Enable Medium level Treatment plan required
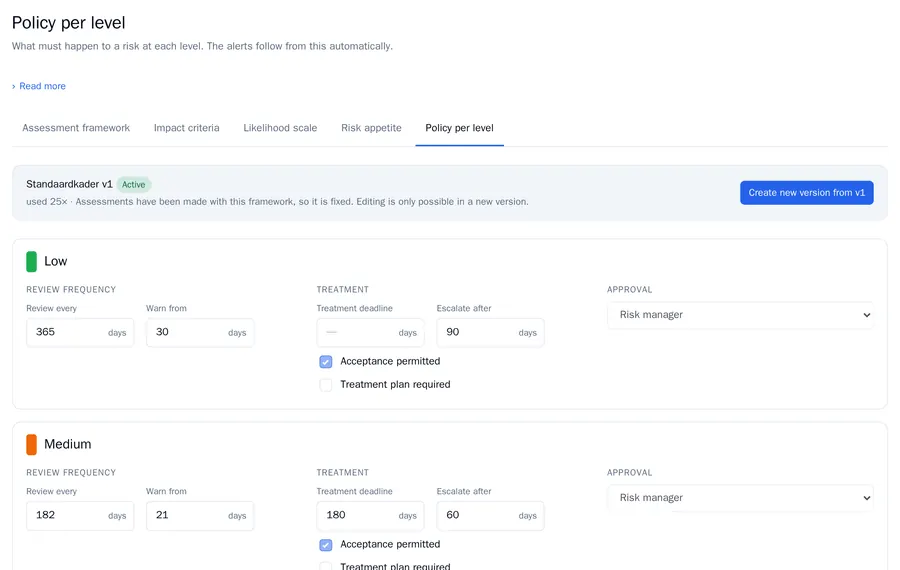 coord(325,566)
